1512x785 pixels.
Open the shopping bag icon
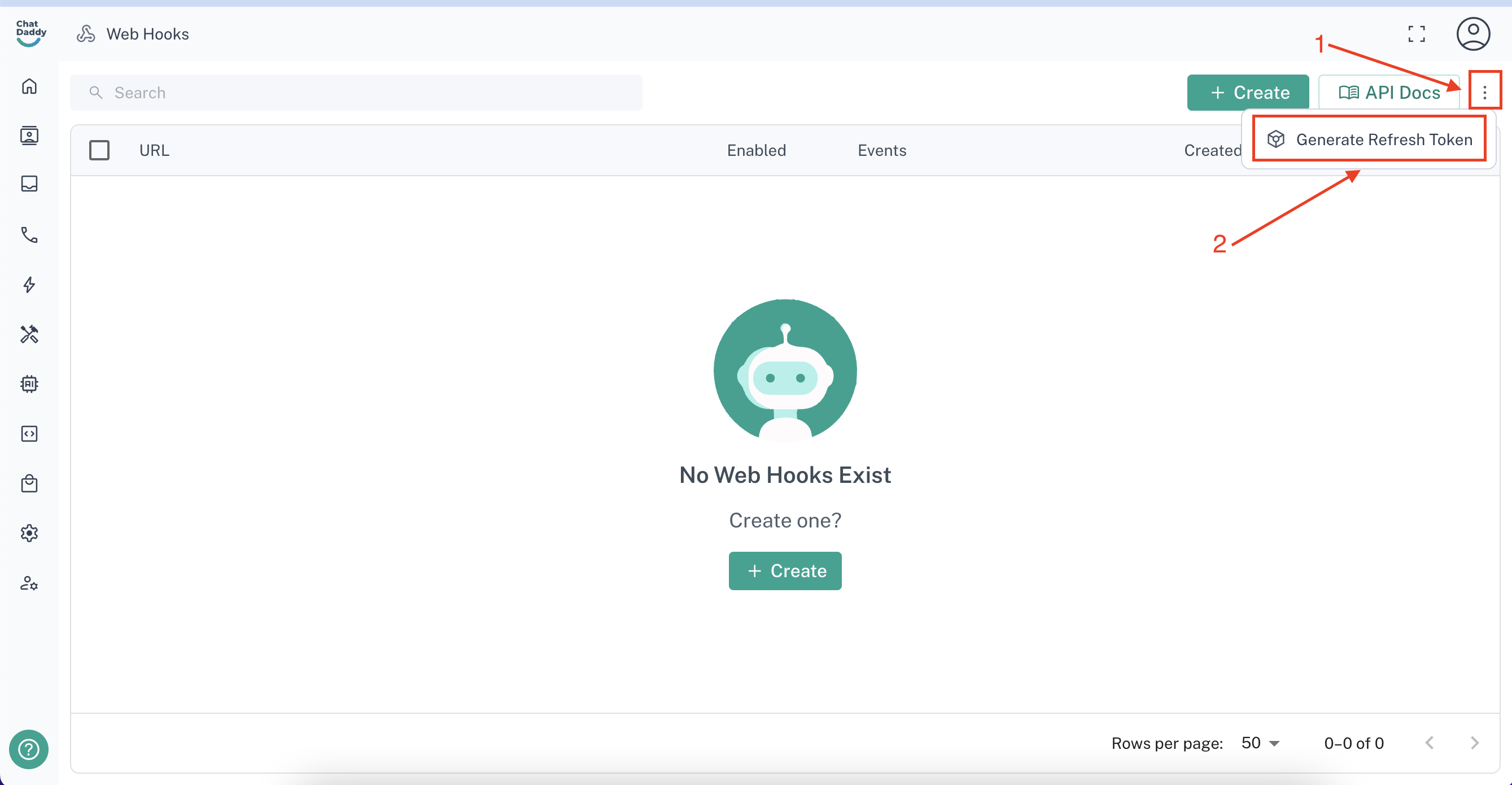[x=29, y=484]
